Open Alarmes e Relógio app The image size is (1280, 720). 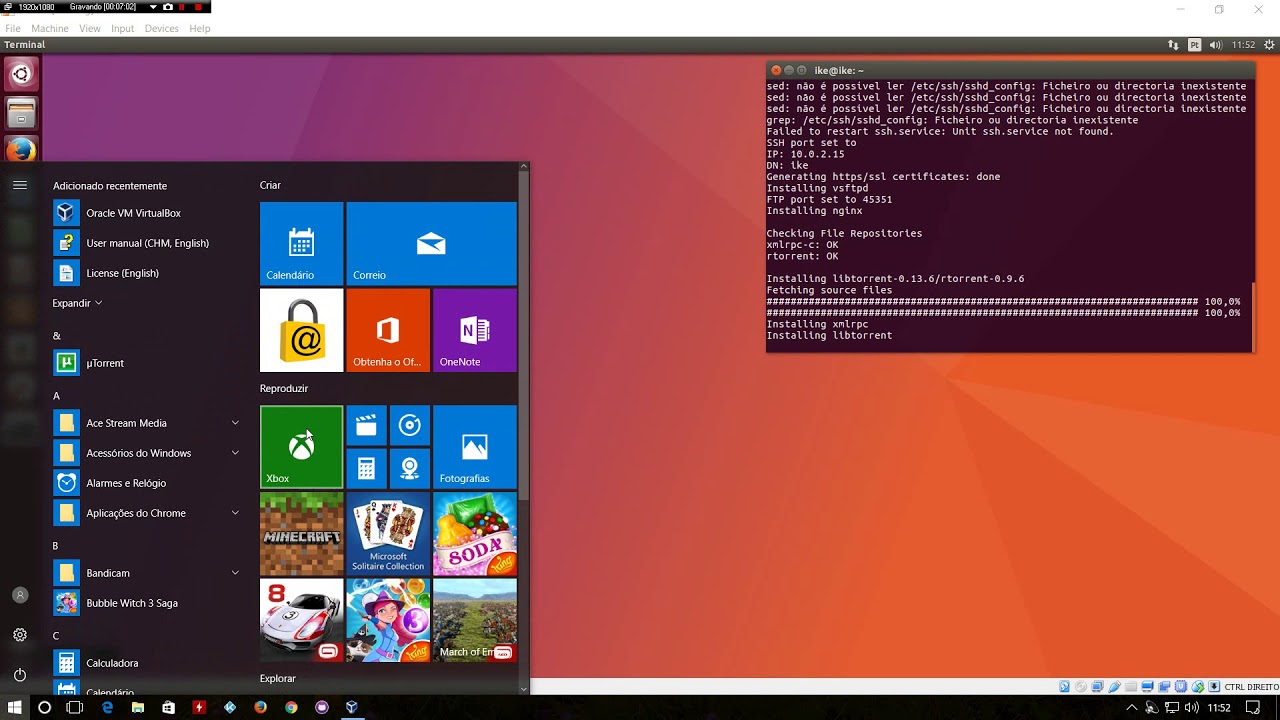(x=148, y=483)
